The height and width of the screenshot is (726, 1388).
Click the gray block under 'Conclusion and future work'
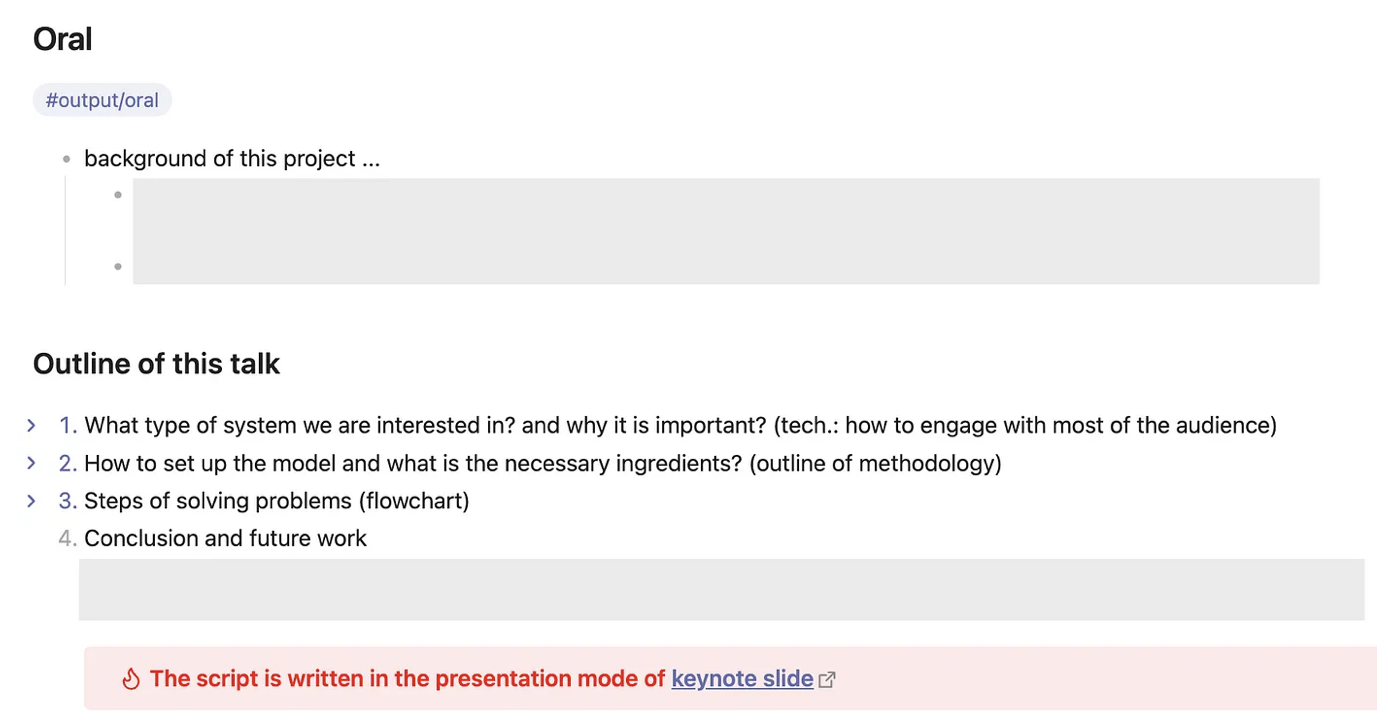click(x=720, y=589)
